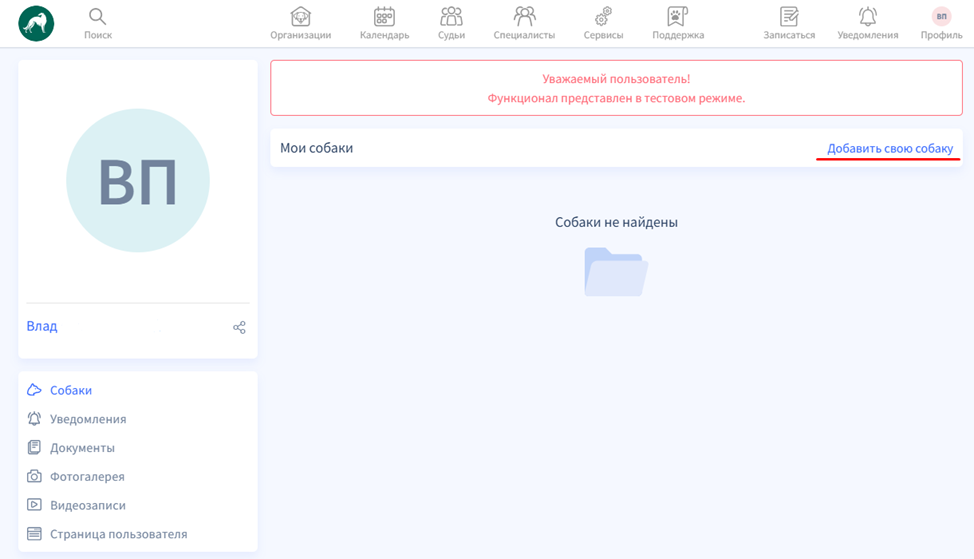
Task: Open Фотогалерея in the sidebar
Action: [87, 477]
